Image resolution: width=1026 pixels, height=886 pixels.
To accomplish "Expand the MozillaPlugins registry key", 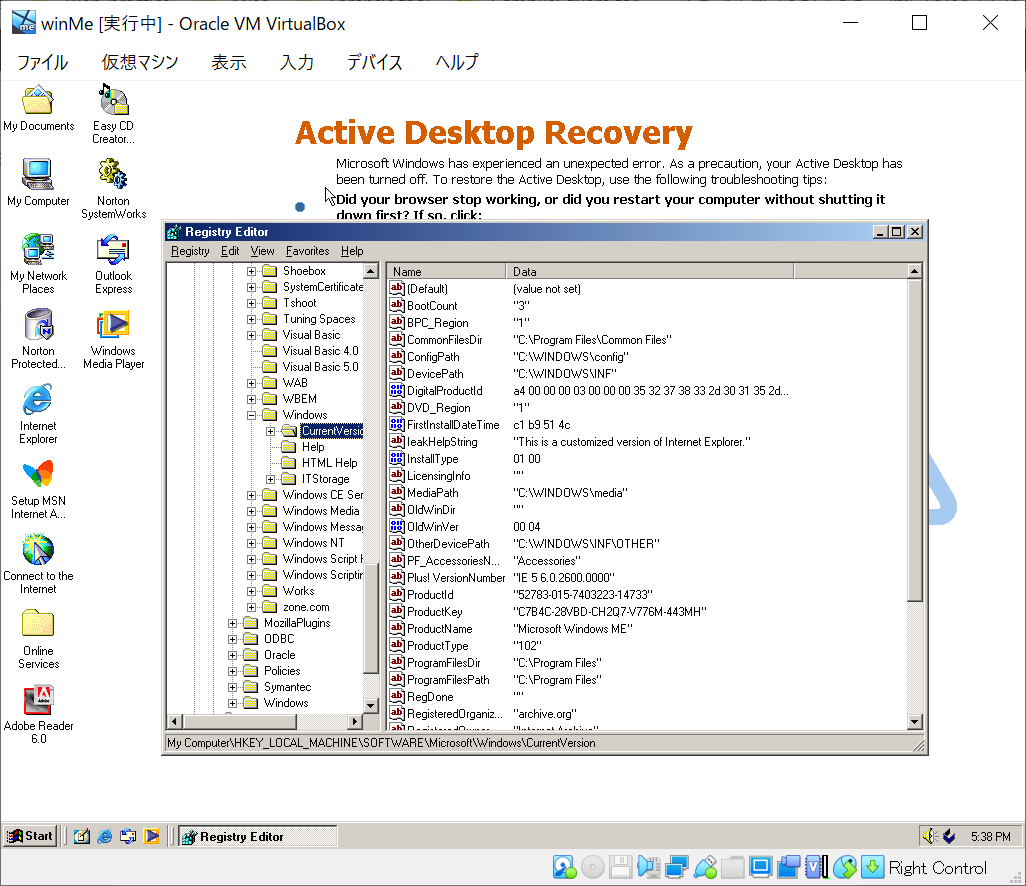I will coord(232,623).
